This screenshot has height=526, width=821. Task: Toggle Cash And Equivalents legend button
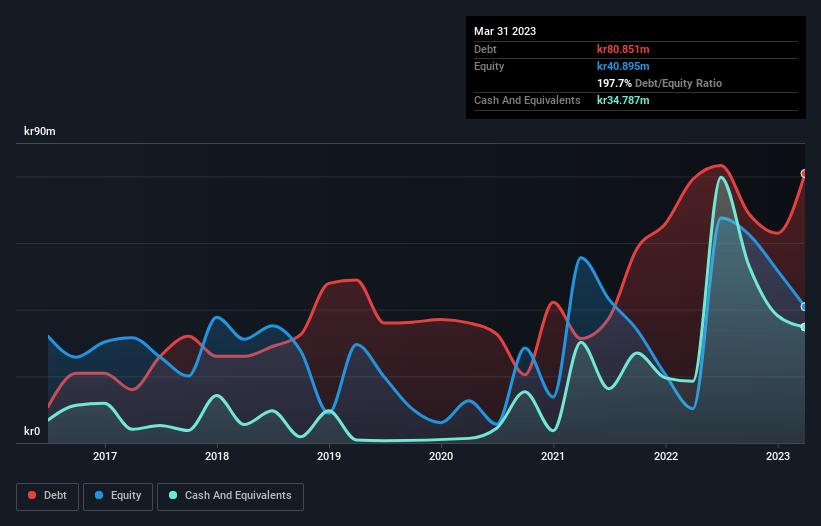(x=230, y=496)
